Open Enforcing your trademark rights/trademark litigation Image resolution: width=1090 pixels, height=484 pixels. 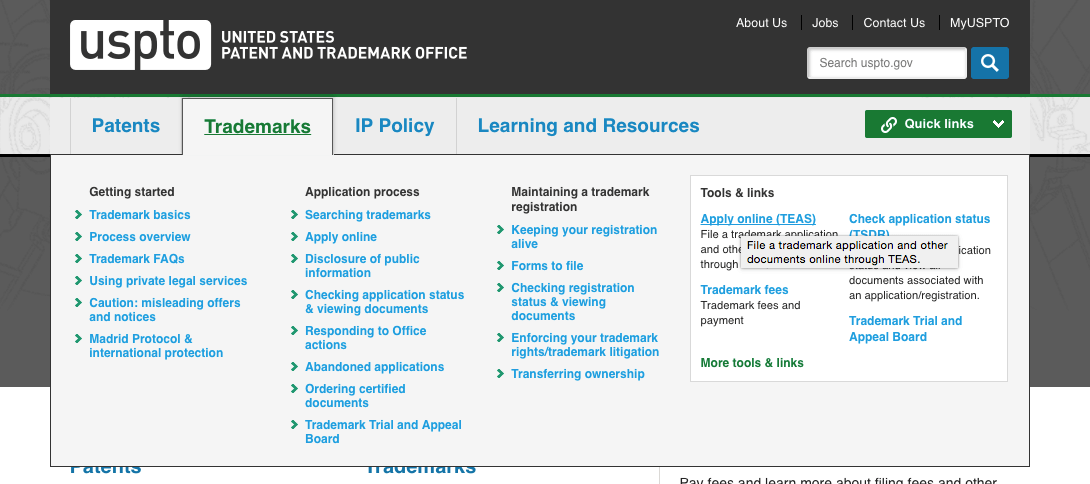pos(585,345)
